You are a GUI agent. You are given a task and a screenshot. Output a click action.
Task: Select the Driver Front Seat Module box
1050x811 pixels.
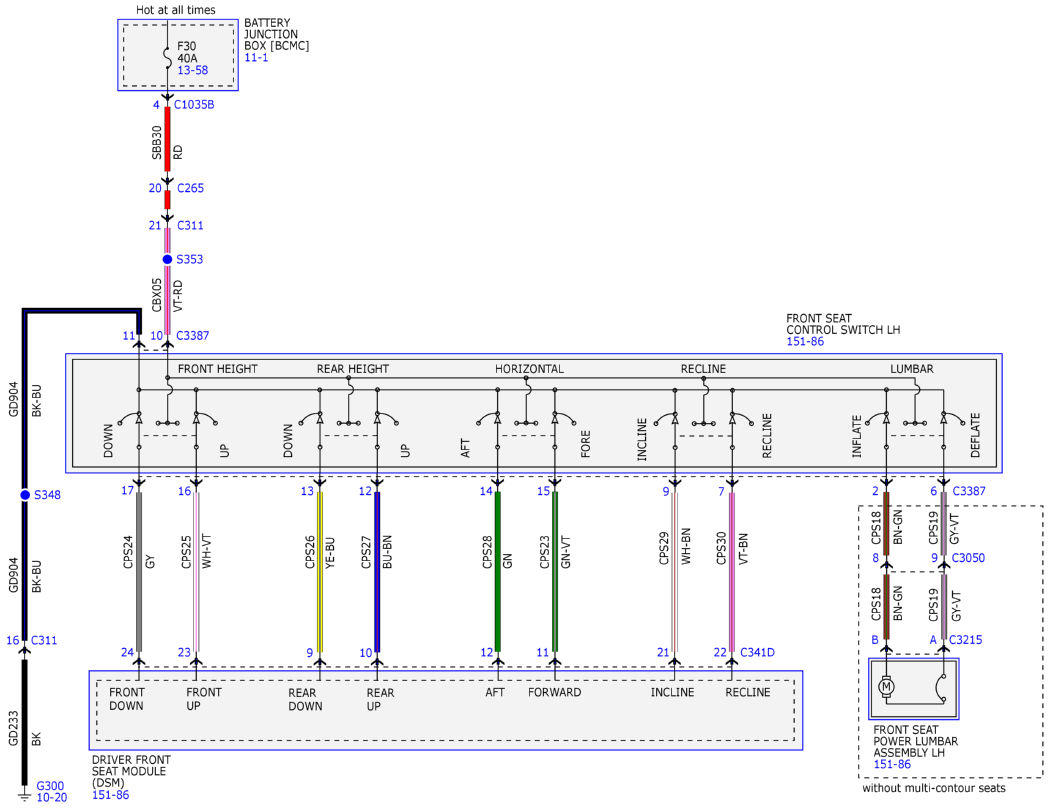point(446,711)
